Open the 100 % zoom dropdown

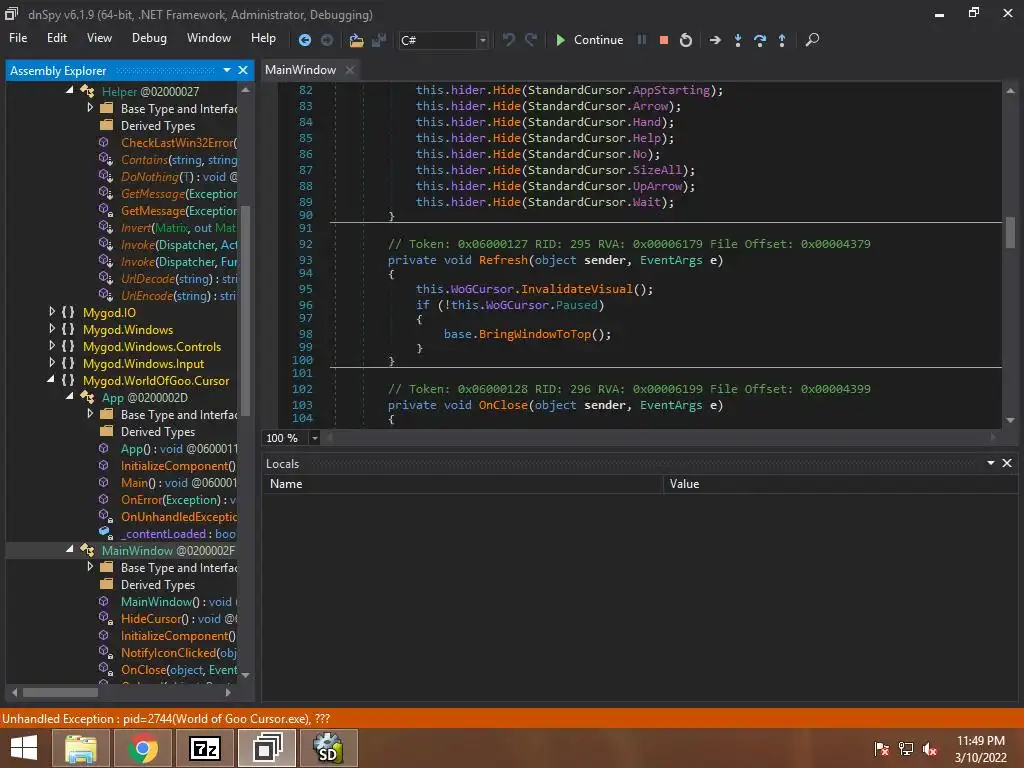[x=315, y=438]
